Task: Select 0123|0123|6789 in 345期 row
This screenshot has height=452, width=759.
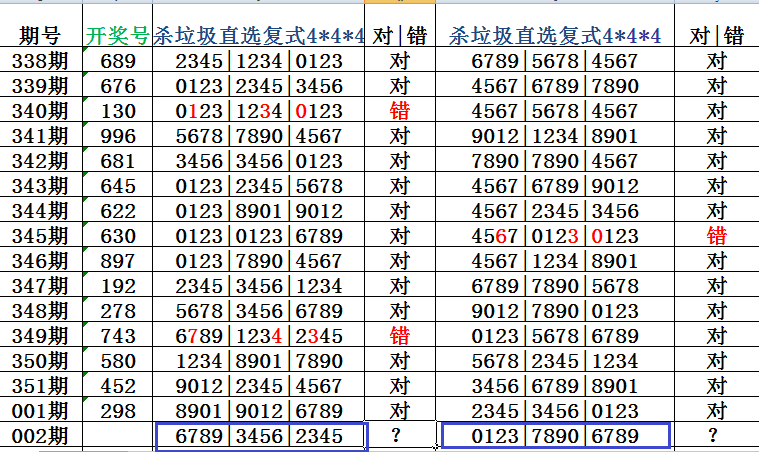Action: click(258, 235)
